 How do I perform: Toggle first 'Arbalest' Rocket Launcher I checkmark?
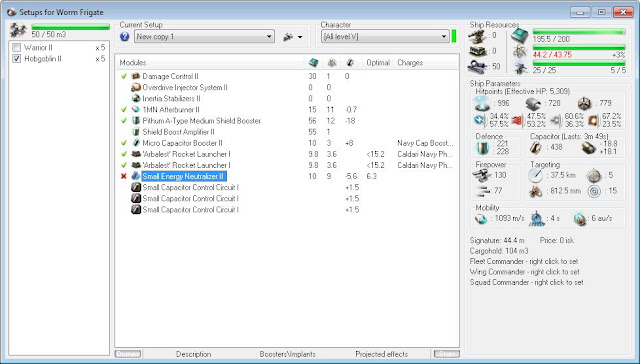coord(124,154)
